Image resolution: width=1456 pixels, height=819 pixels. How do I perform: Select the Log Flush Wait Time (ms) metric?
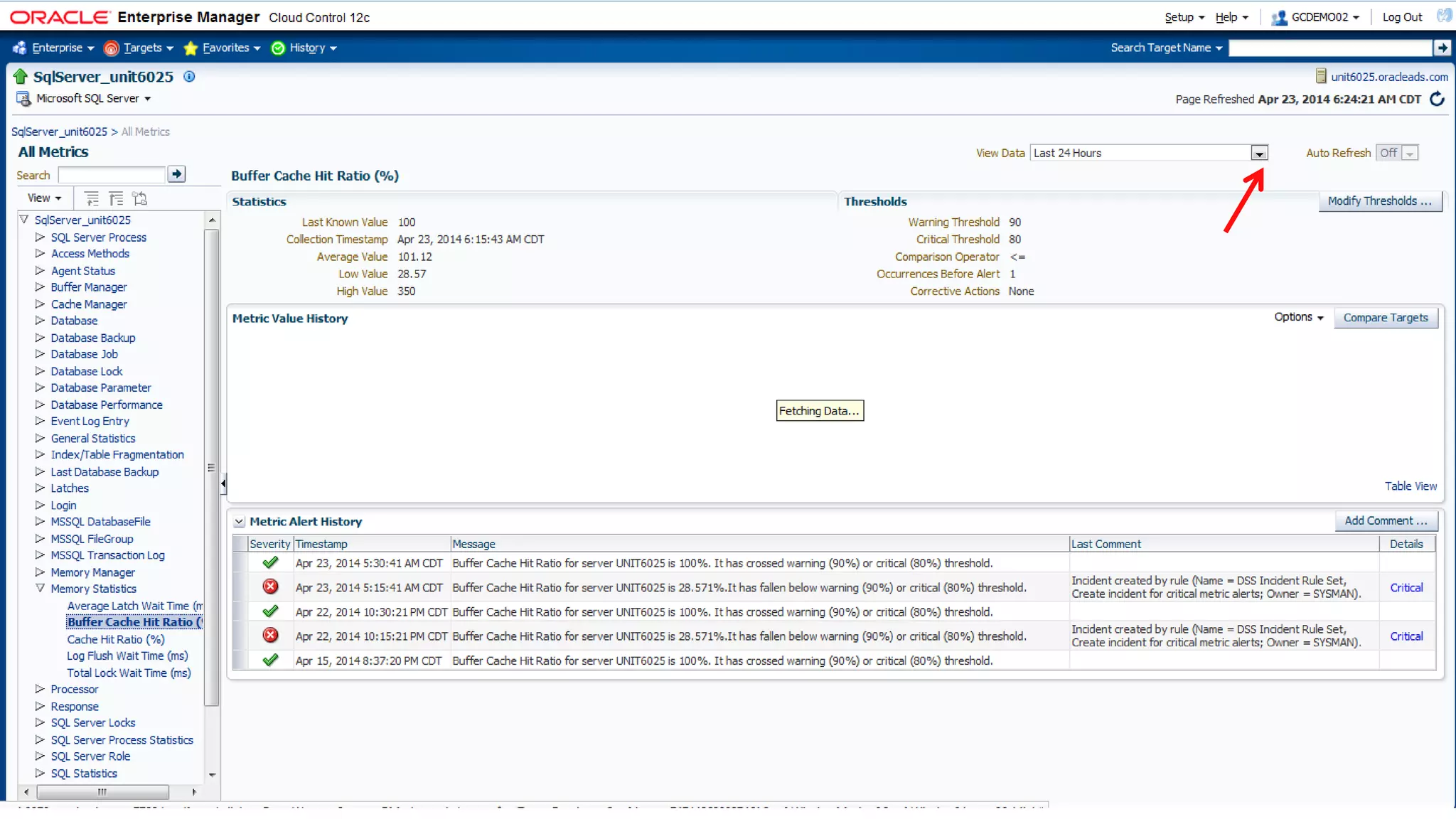(127, 655)
